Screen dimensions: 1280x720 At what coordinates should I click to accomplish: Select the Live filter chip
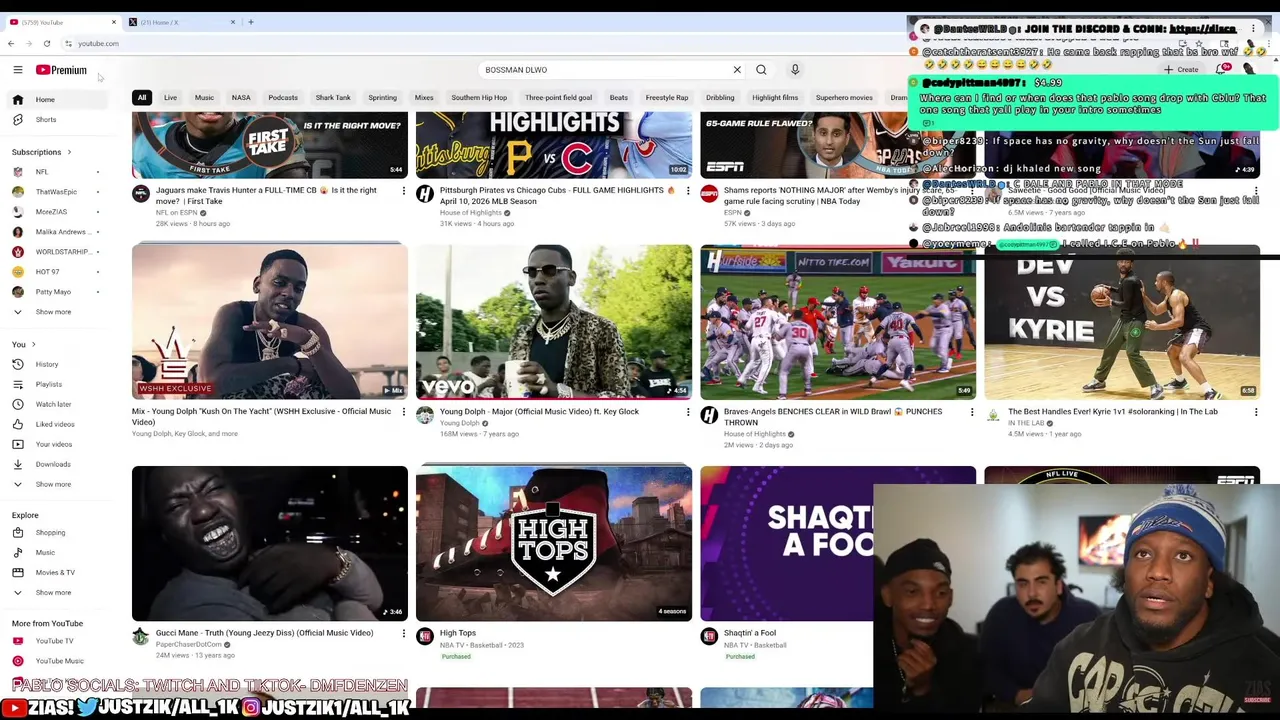(x=170, y=98)
